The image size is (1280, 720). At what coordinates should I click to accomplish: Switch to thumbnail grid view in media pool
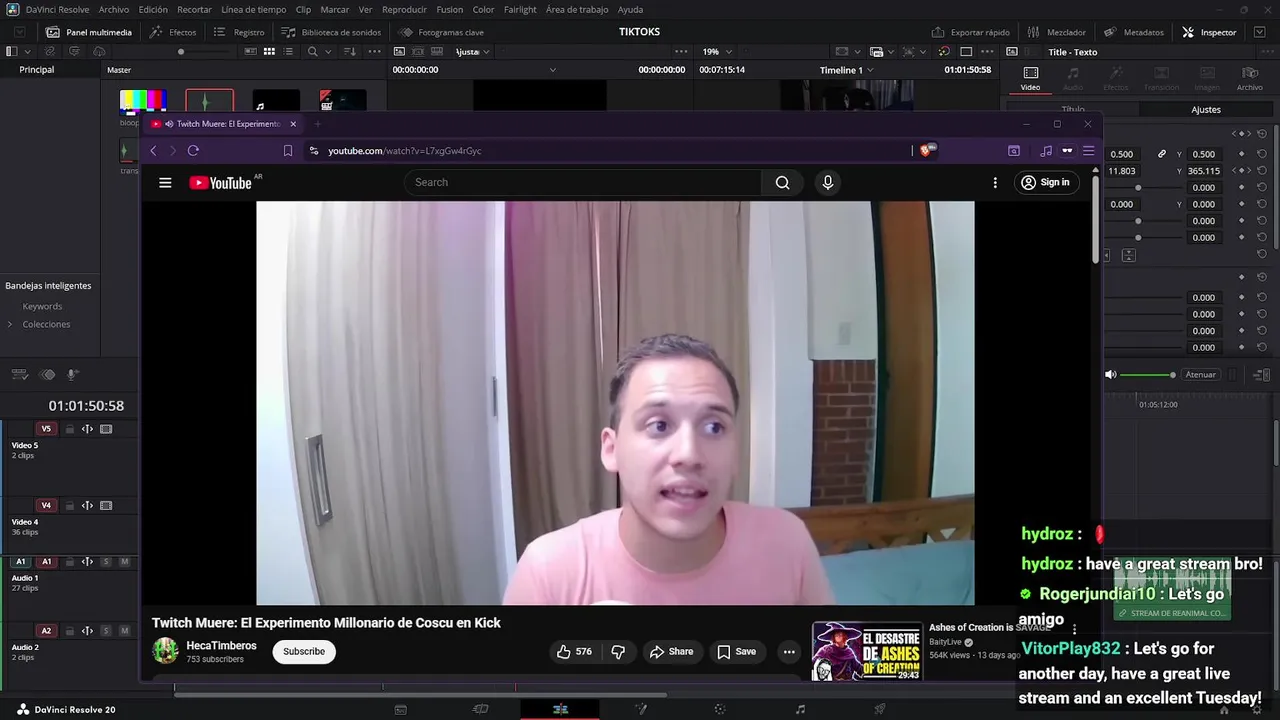pos(269,51)
